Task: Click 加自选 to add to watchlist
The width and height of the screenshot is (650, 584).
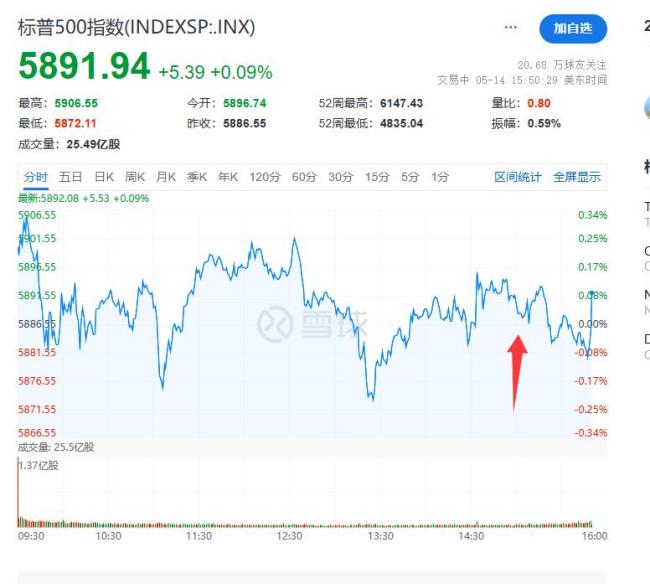Action: 573,29
